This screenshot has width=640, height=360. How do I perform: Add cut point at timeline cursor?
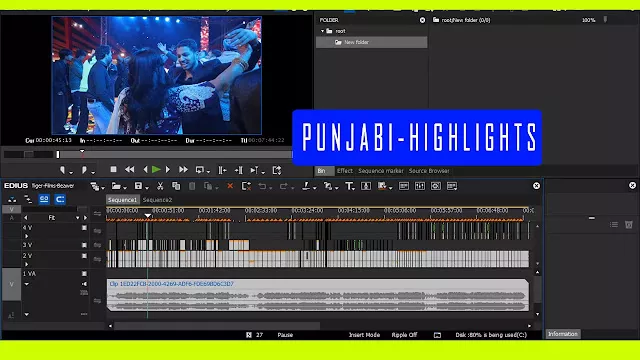(306, 186)
